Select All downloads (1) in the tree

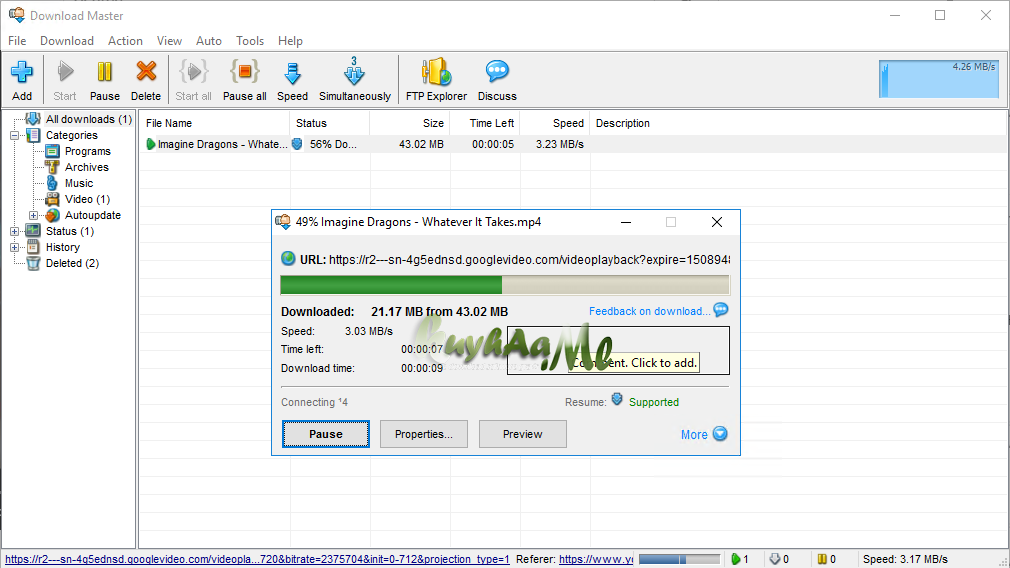pyautogui.click(x=89, y=119)
